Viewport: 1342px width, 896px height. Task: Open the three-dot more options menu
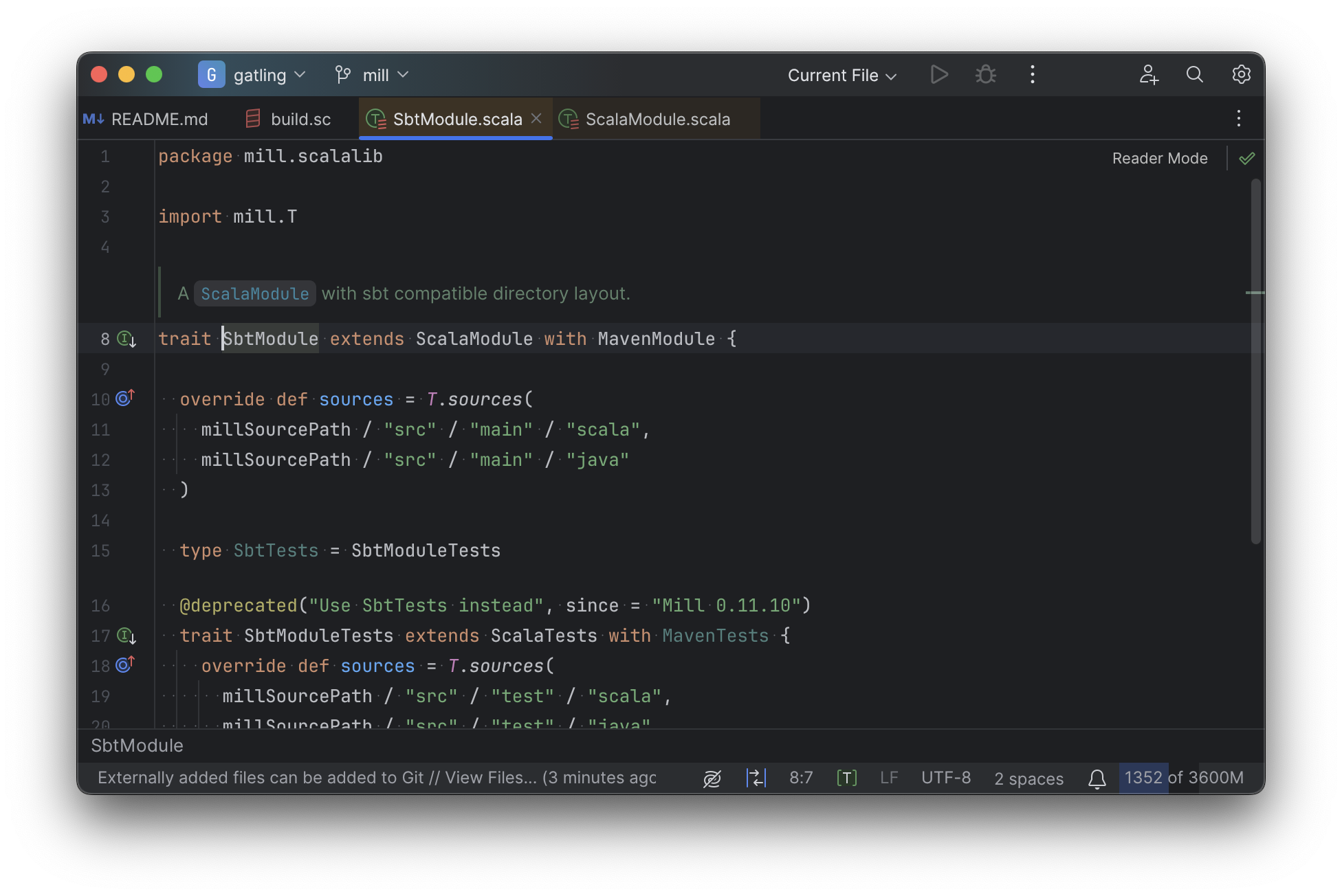point(1032,73)
